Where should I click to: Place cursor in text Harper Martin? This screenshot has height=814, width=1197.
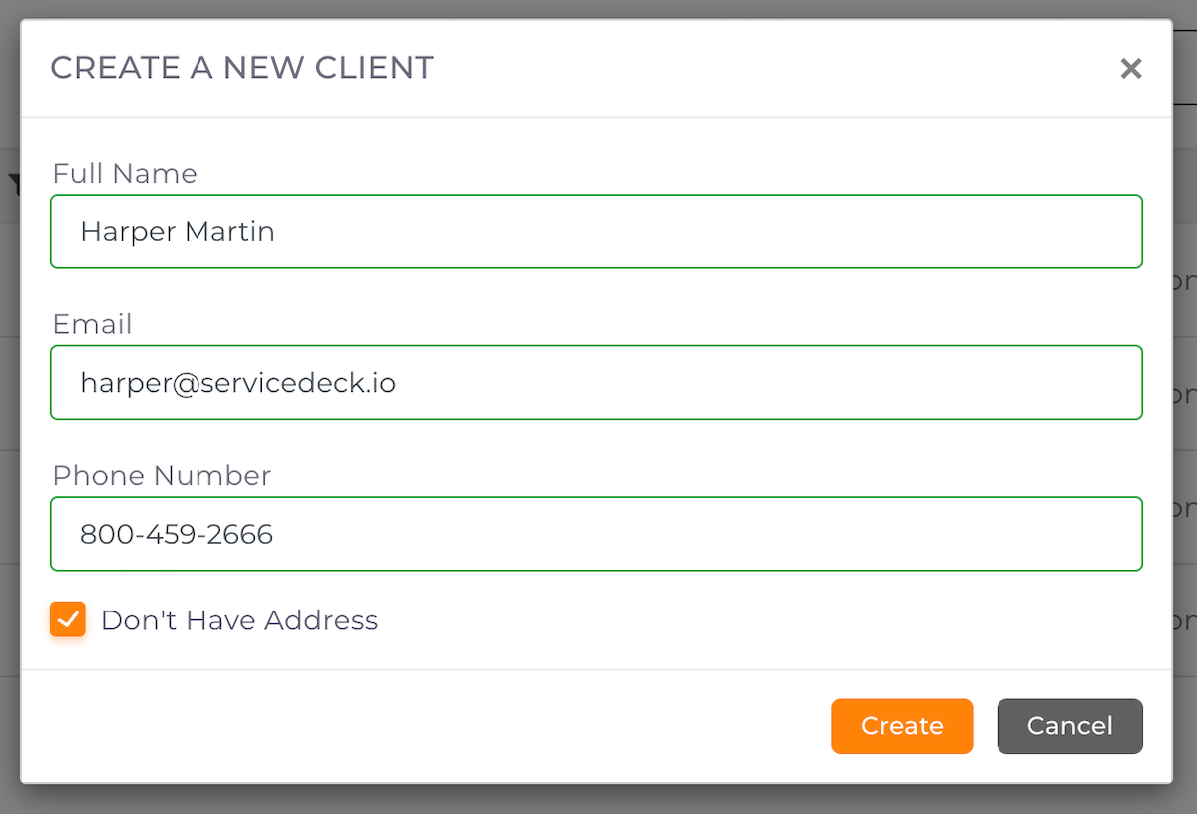177,232
